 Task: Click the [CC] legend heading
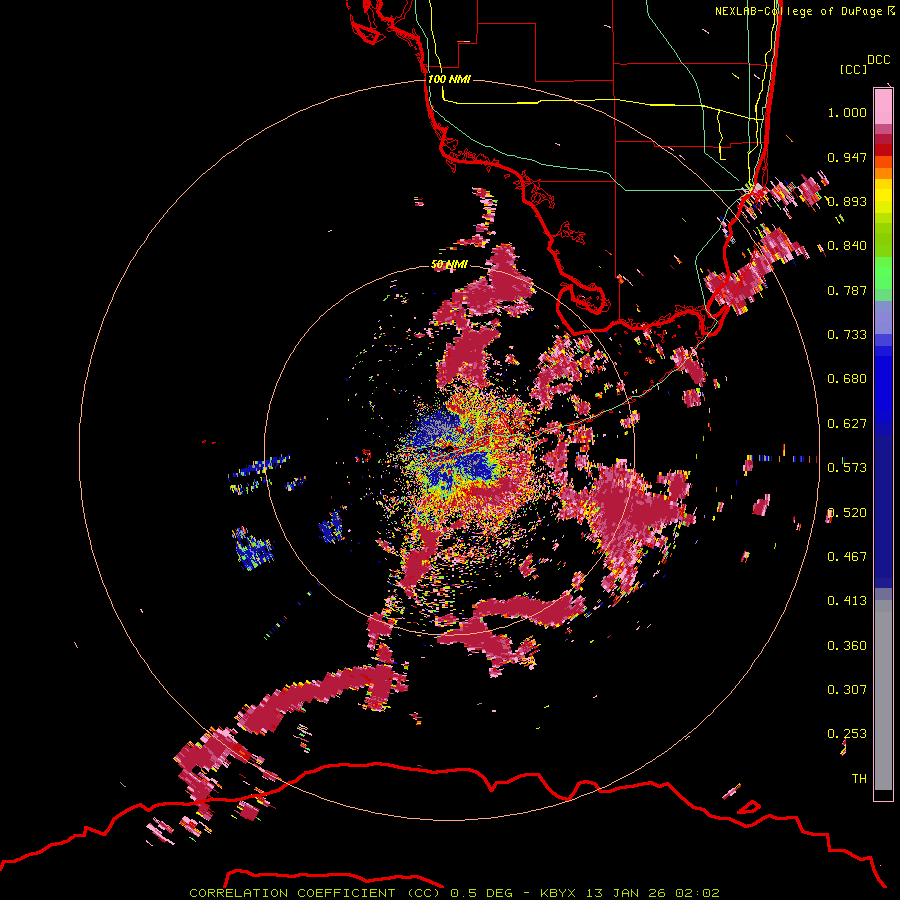[854, 69]
